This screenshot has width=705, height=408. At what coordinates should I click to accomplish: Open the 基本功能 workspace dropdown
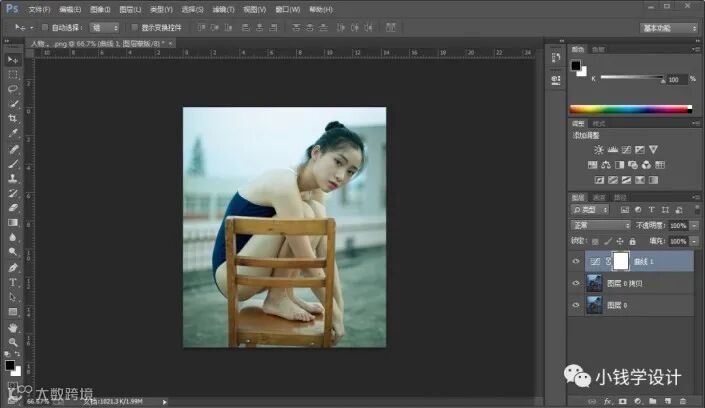(x=669, y=28)
